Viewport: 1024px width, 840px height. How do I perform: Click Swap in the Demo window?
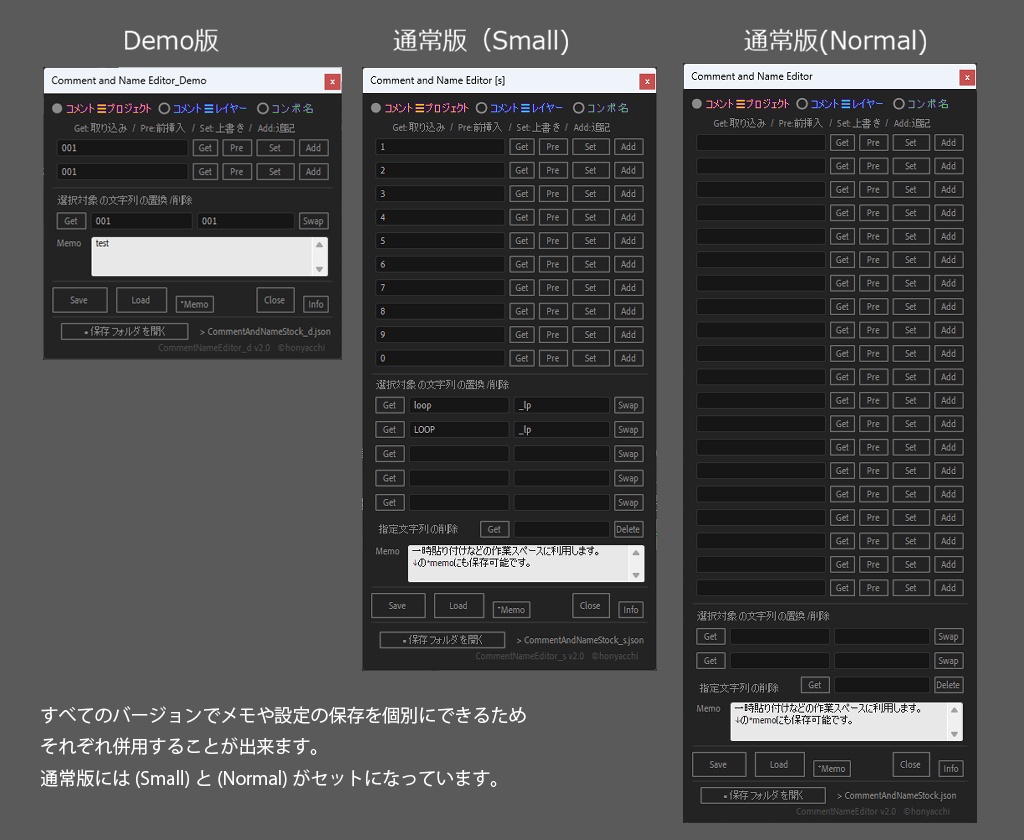coord(313,221)
